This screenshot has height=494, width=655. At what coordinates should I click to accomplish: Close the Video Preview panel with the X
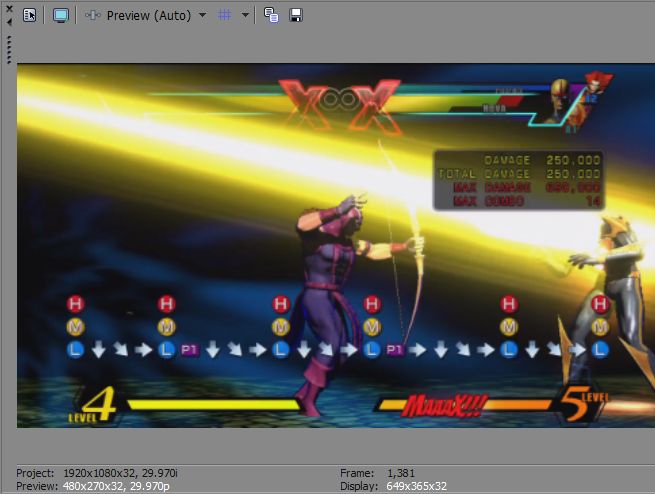[x=9, y=8]
